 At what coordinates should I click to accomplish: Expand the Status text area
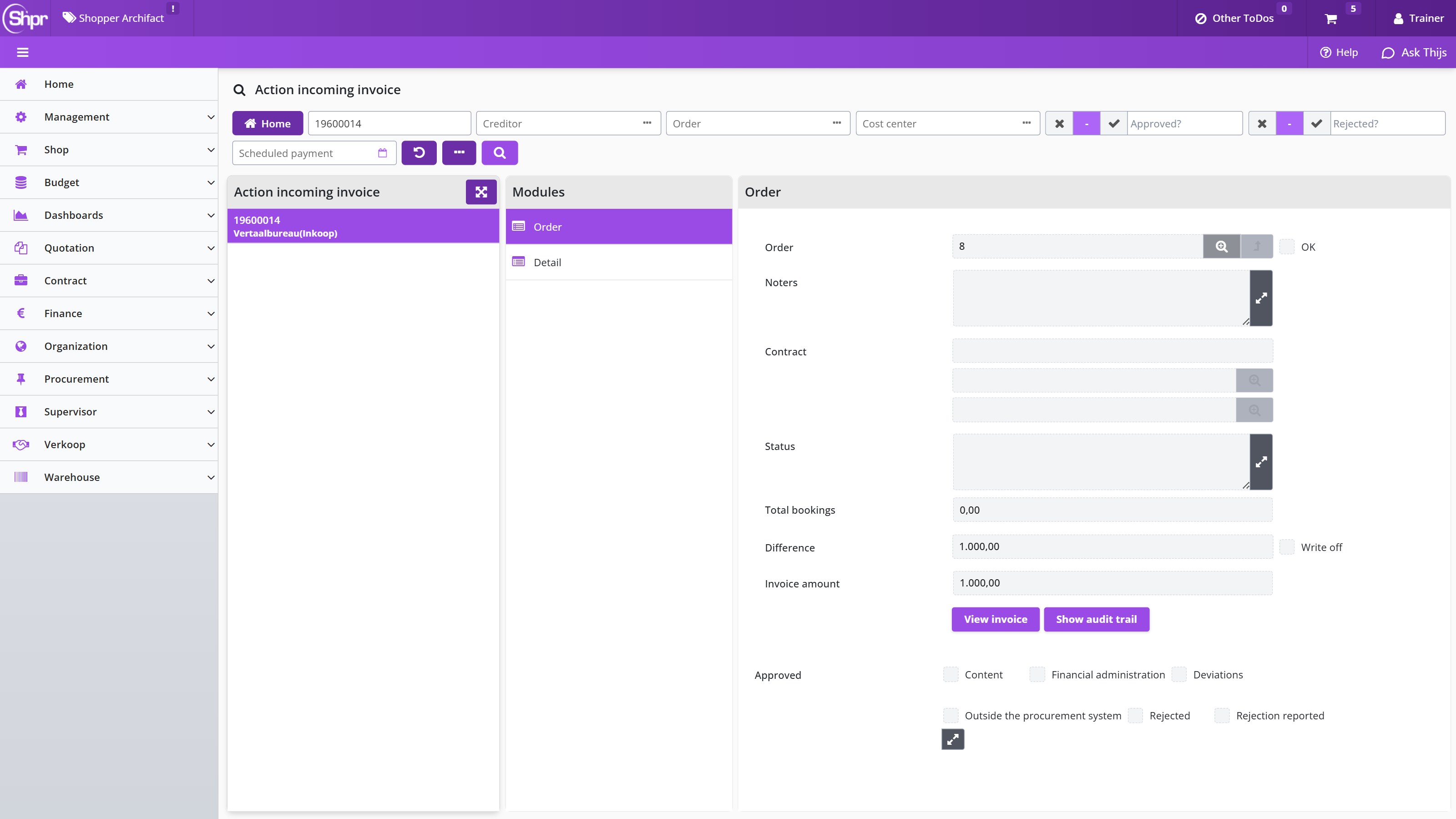pos(1261,462)
